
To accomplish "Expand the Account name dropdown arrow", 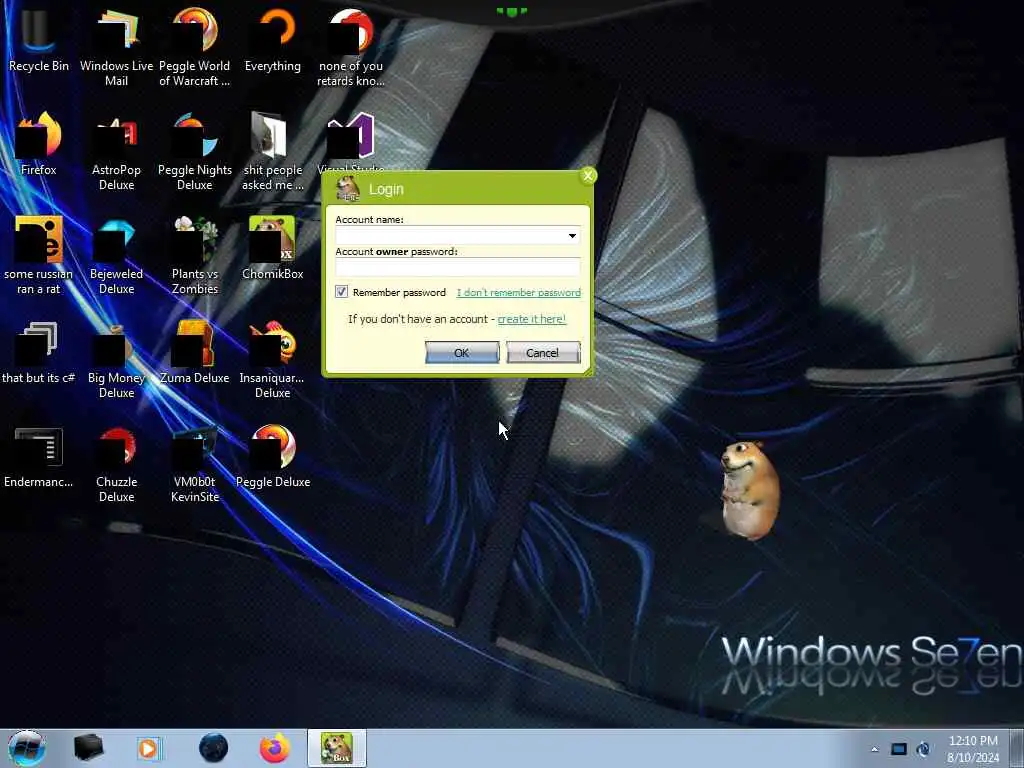I will (x=572, y=236).
